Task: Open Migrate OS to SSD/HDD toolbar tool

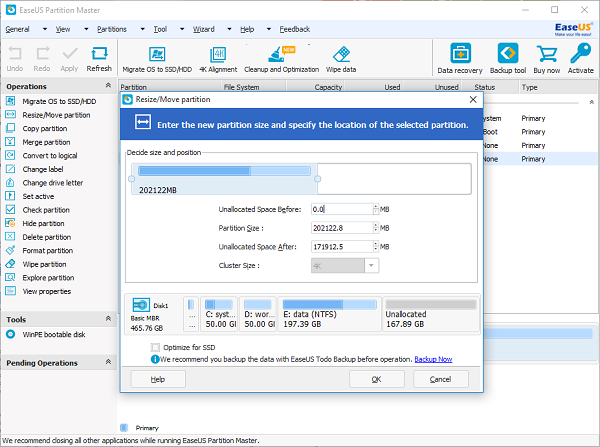Action: click(157, 59)
